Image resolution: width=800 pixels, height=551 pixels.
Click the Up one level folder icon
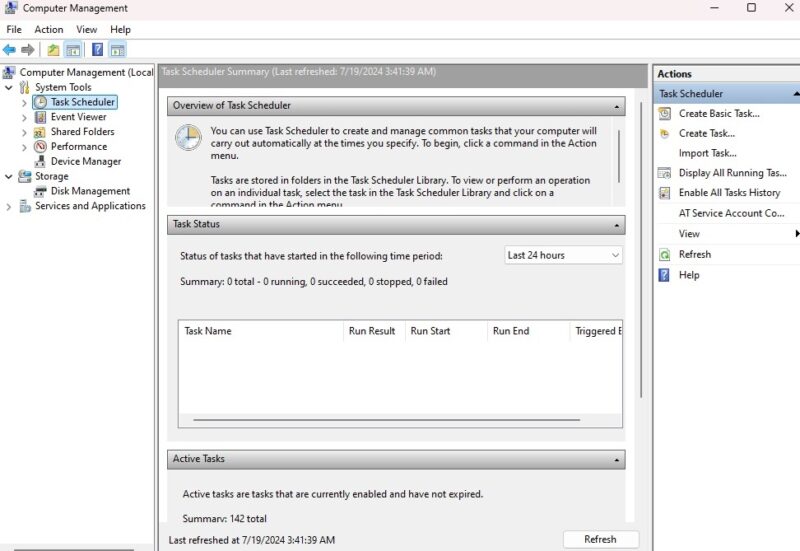pyautogui.click(x=53, y=49)
